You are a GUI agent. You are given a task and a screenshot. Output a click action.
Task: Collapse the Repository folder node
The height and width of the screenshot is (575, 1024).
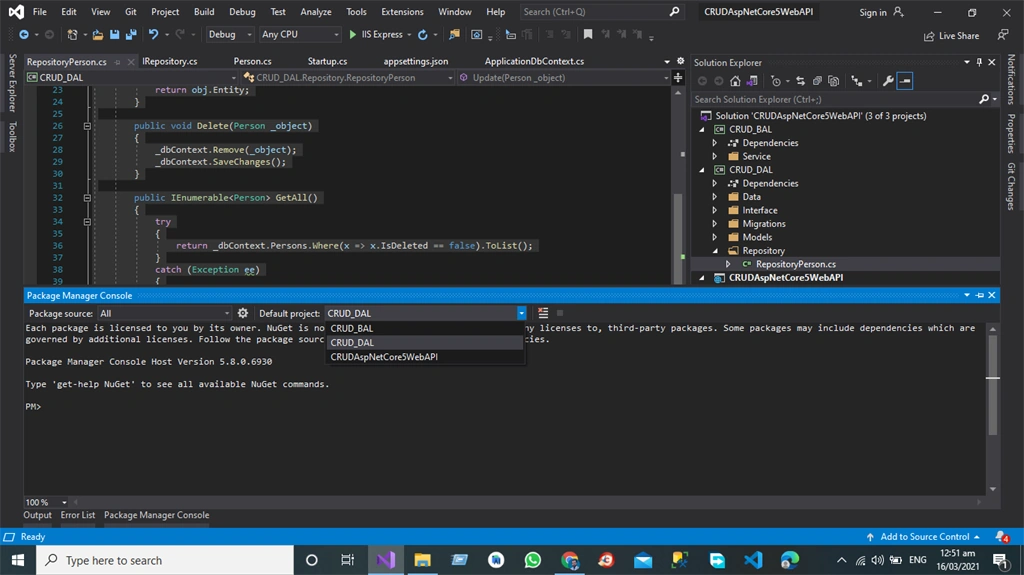pos(714,251)
